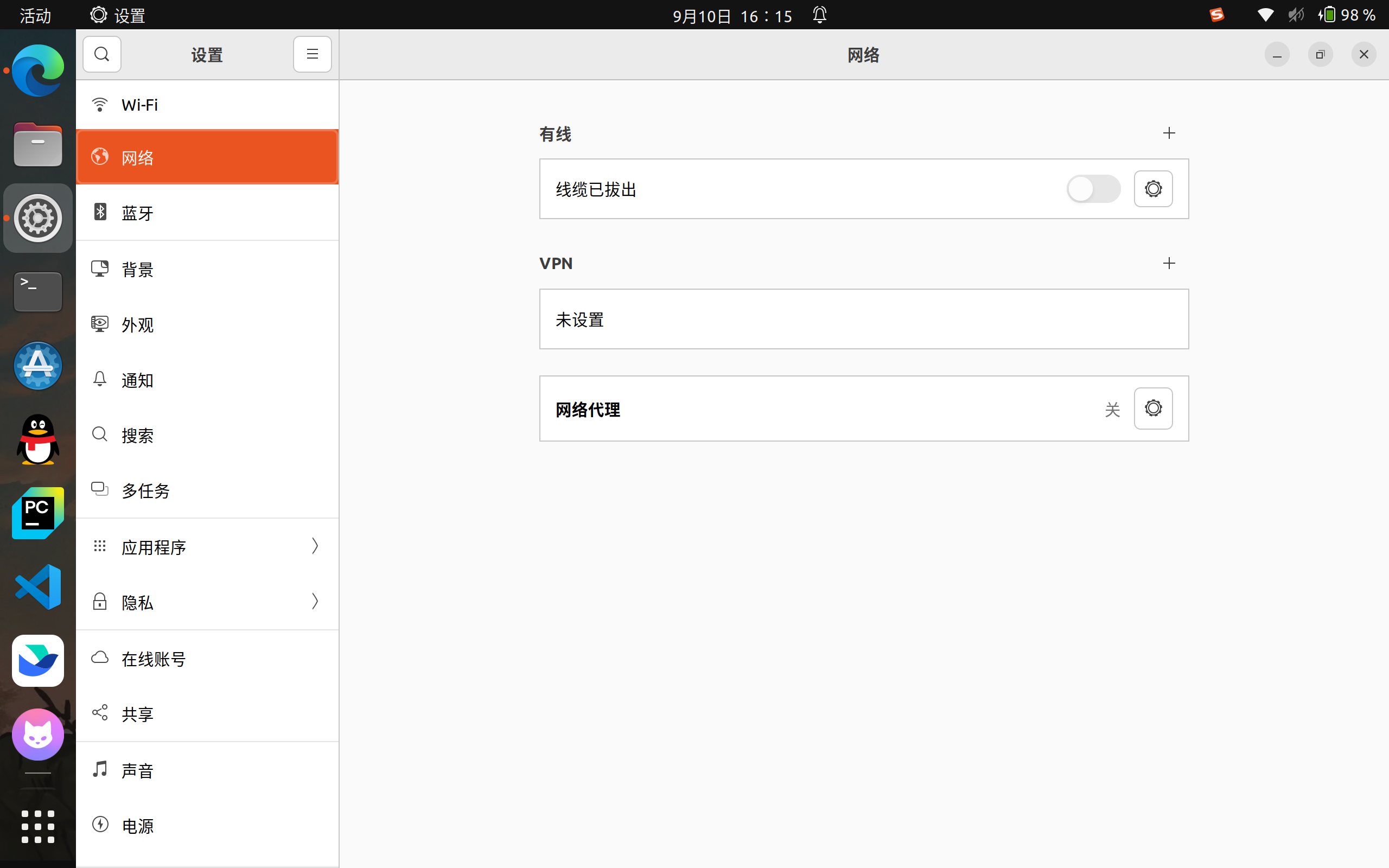The image size is (1389, 868).
Task: Expand the 隐私 submenu chevron
Action: [315, 602]
